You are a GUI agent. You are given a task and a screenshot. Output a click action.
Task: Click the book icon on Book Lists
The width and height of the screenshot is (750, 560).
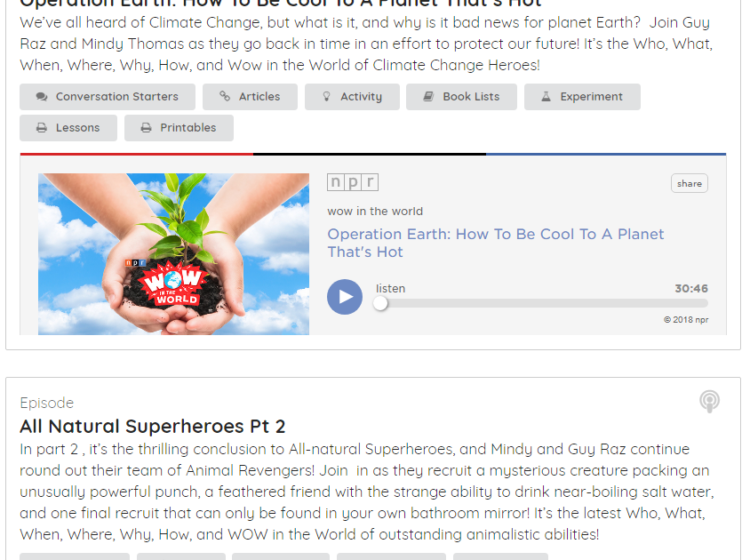(x=428, y=97)
